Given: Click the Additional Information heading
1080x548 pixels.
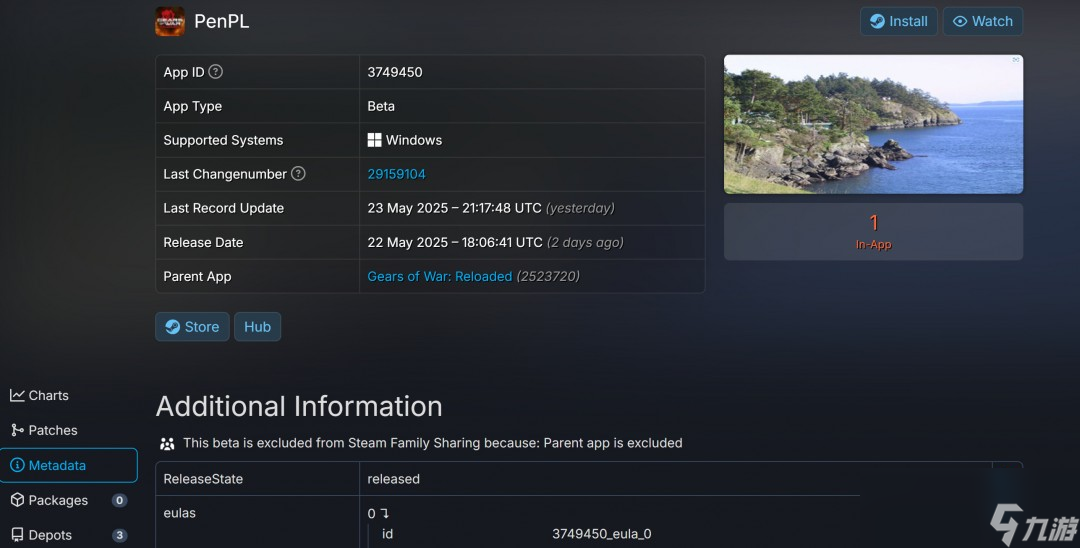Looking at the screenshot, I should click(x=299, y=406).
